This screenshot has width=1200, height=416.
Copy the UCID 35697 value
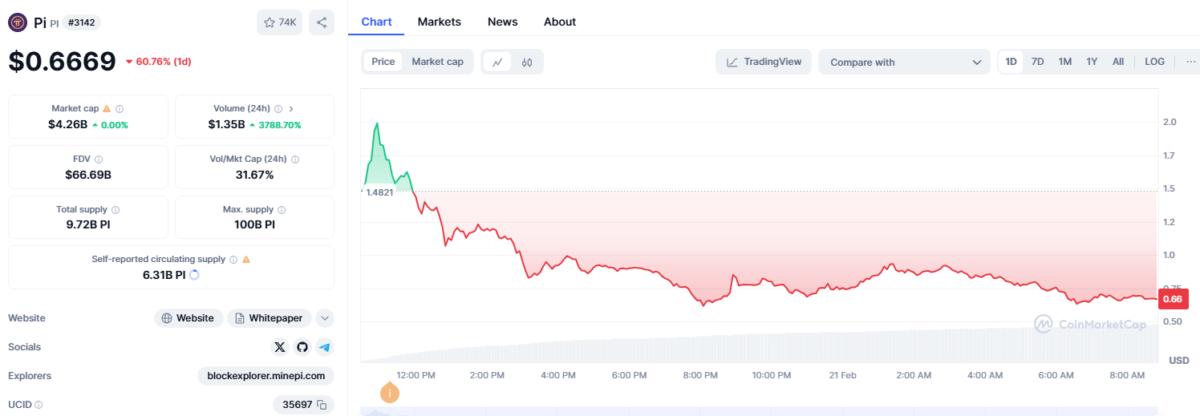click(321, 405)
